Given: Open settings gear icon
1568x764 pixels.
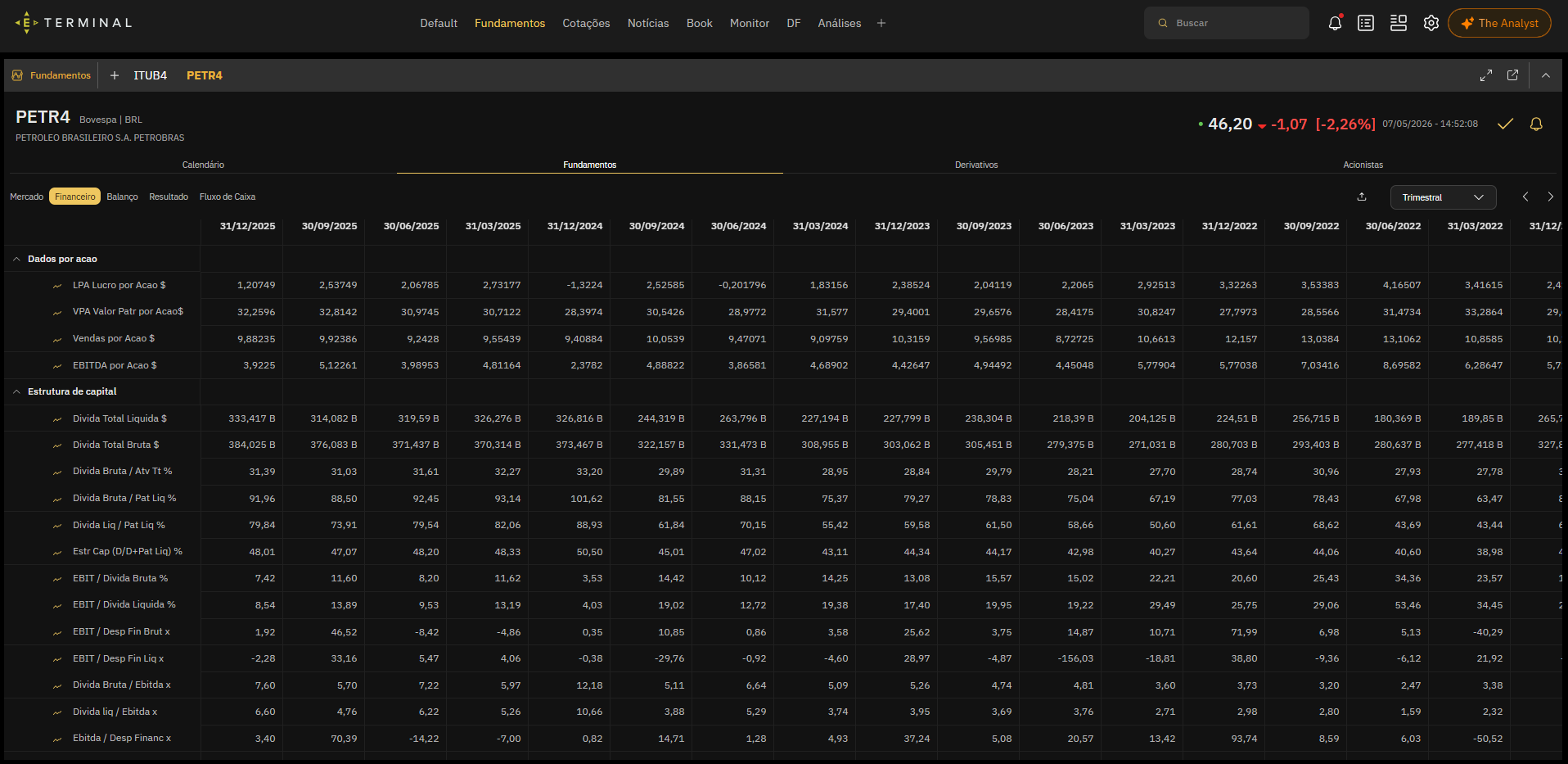Looking at the screenshot, I should (1431, 23).
